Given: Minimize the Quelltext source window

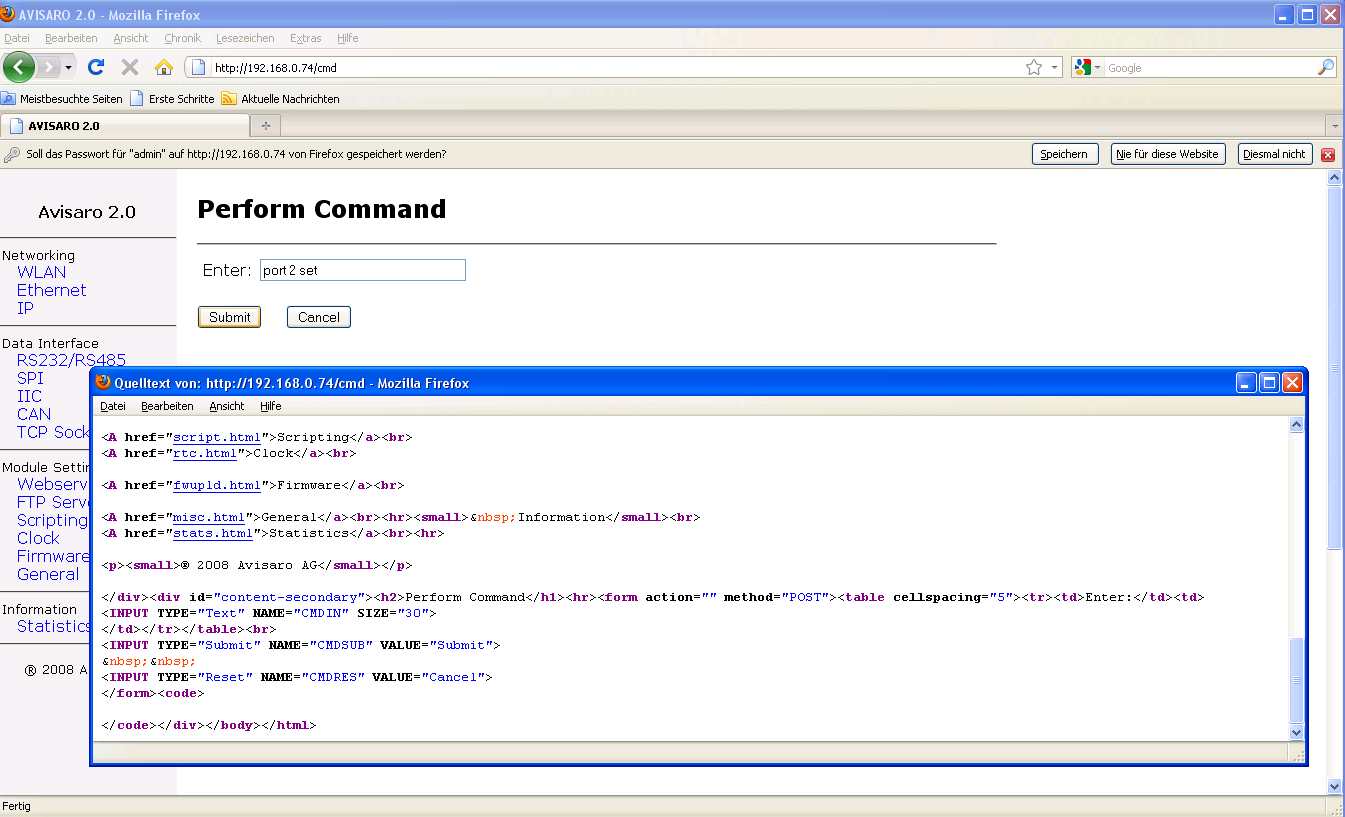Looking at the screenshot, I should click(1246, 382).
